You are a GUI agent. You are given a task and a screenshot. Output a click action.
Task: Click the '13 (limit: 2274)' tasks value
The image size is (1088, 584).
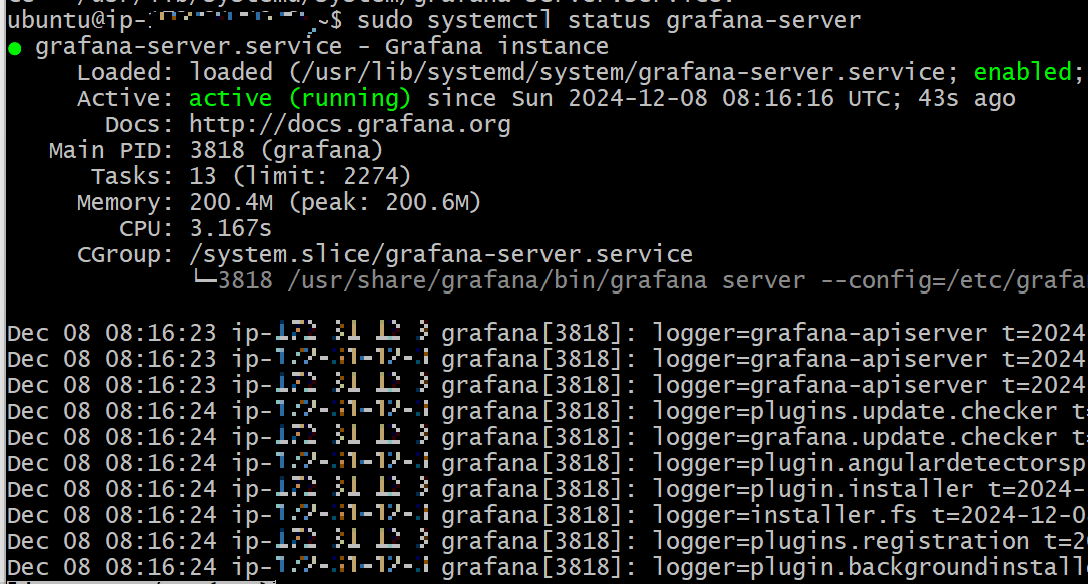click(300, 176)
